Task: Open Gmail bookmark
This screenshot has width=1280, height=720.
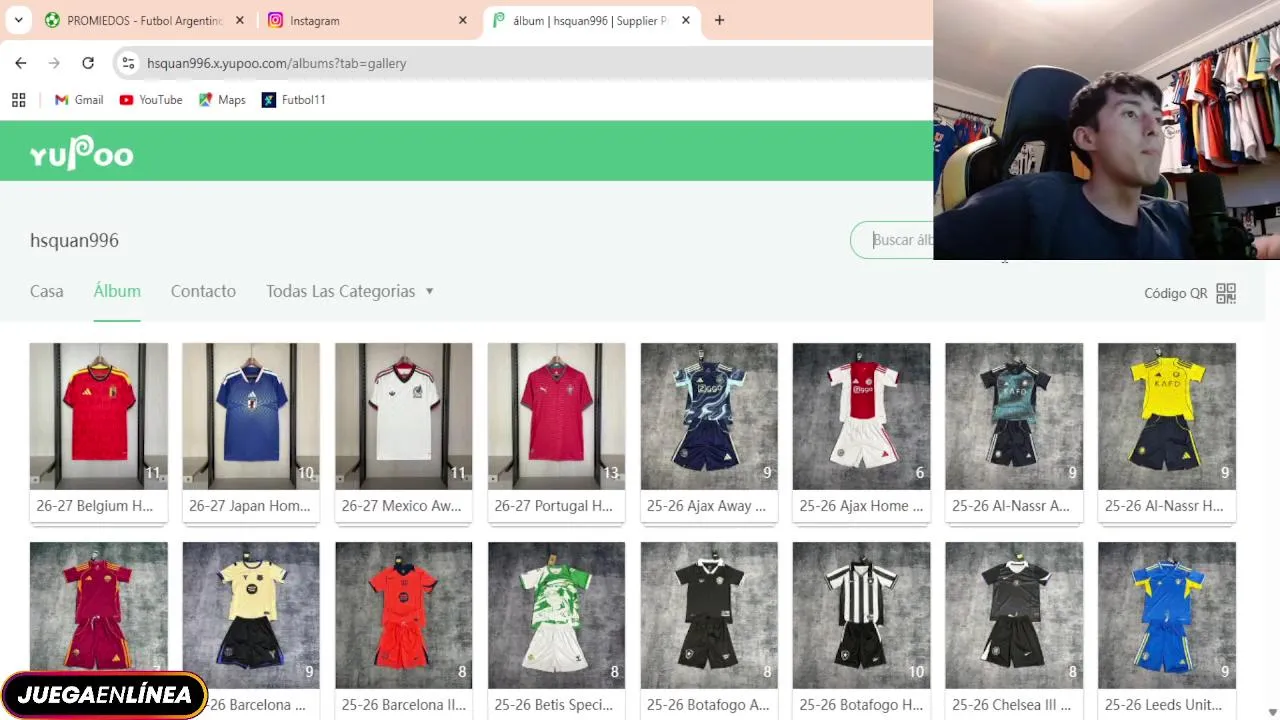Action: [79, 100]
